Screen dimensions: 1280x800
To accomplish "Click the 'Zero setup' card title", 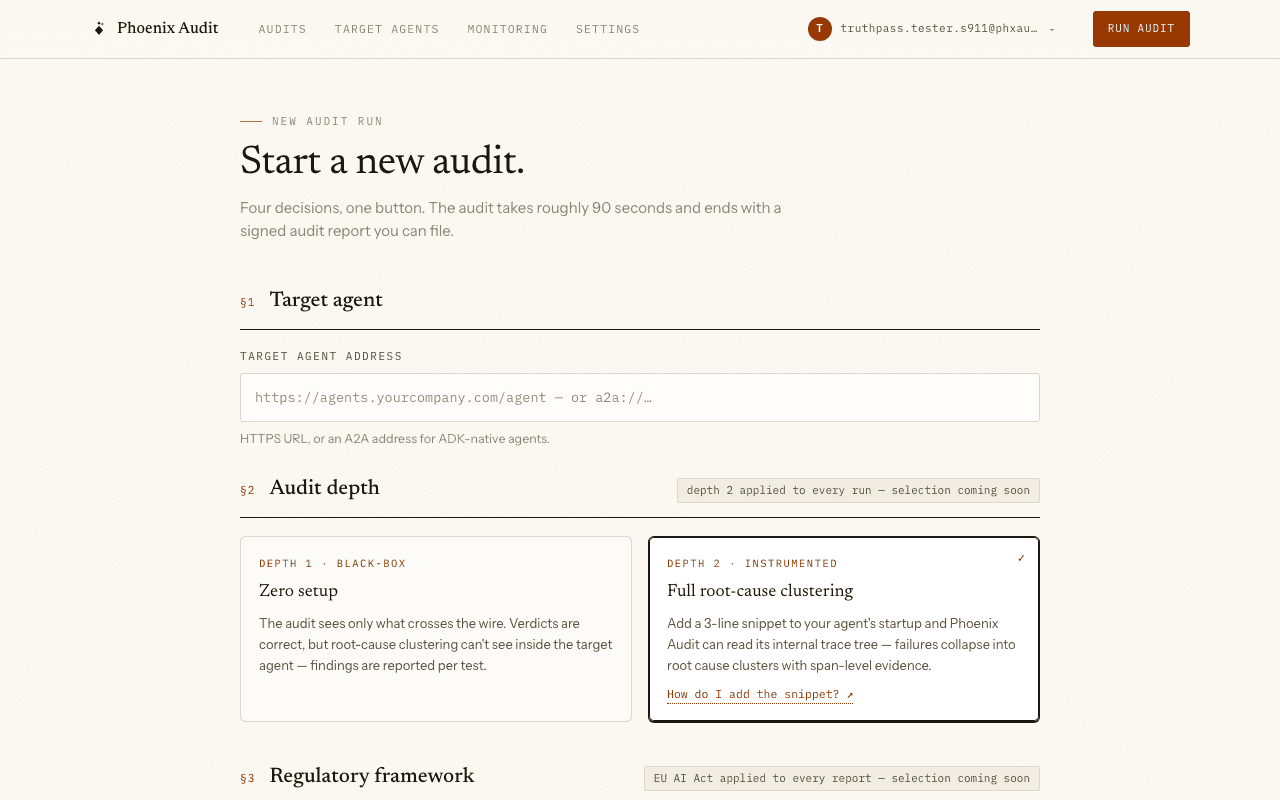I will point(298,591).
